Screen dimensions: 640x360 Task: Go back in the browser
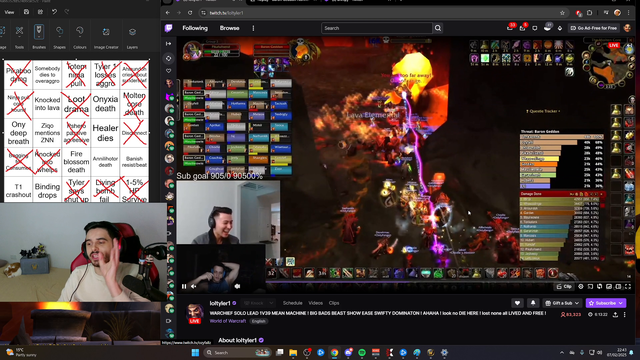[168, 13]
